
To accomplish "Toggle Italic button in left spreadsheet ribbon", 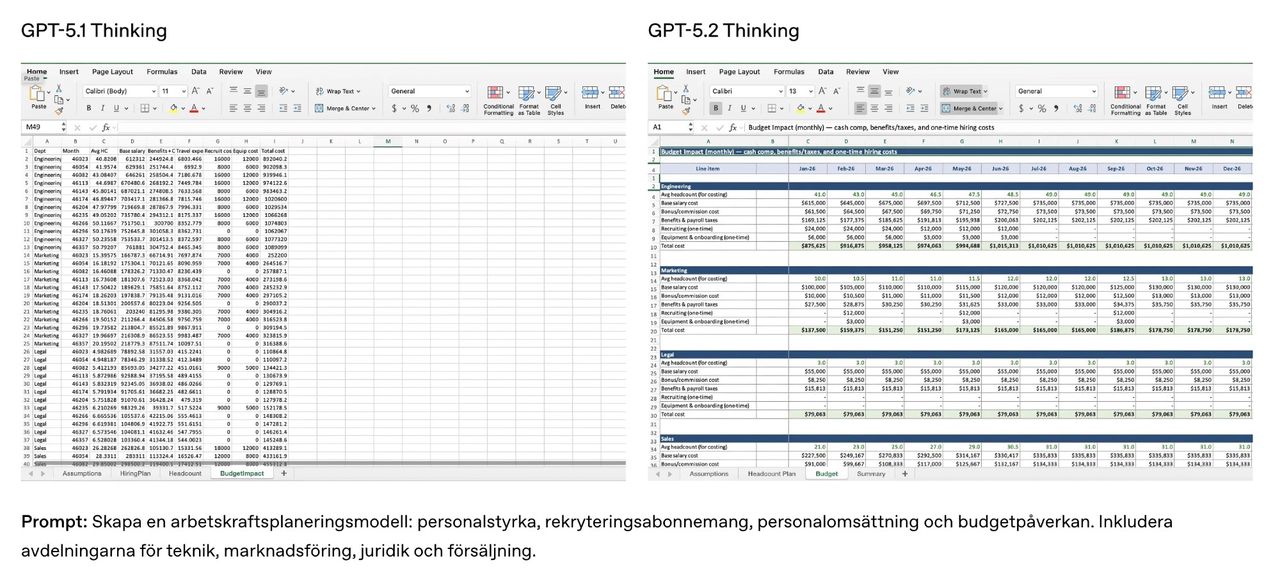I will (101, 107).
